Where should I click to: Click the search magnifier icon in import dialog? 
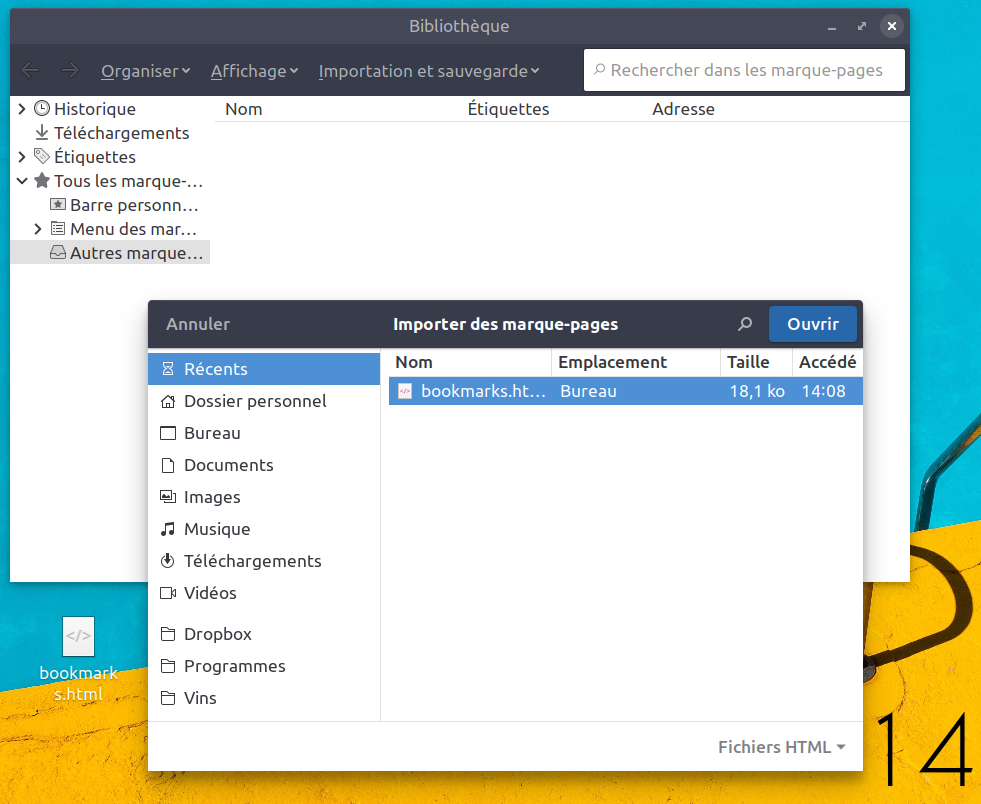click(744, 324)
